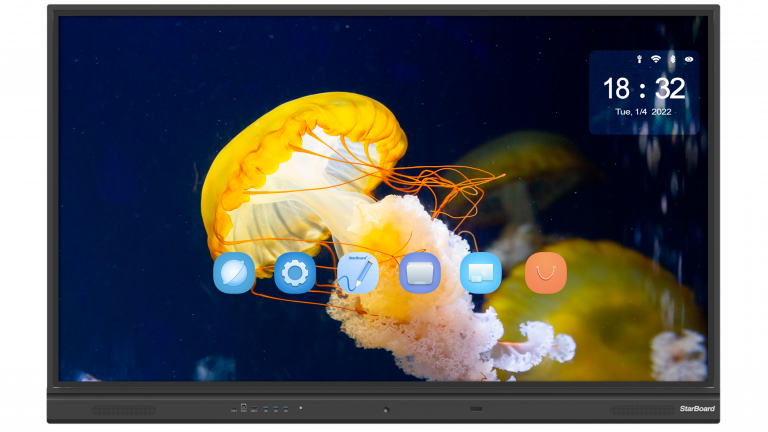
Task: Open the file manager folder app
Action: (419, 273)
